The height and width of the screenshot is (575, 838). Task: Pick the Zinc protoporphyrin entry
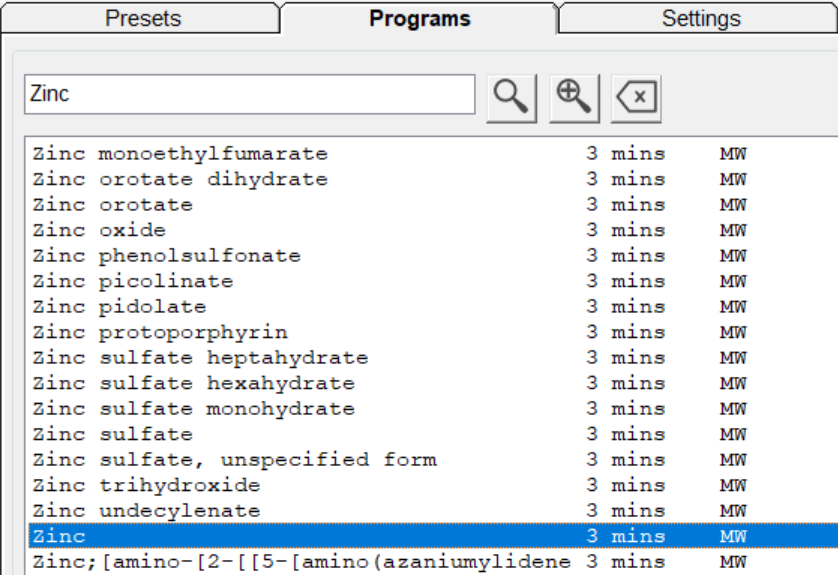pyautogui.click(x=160, y=332)
